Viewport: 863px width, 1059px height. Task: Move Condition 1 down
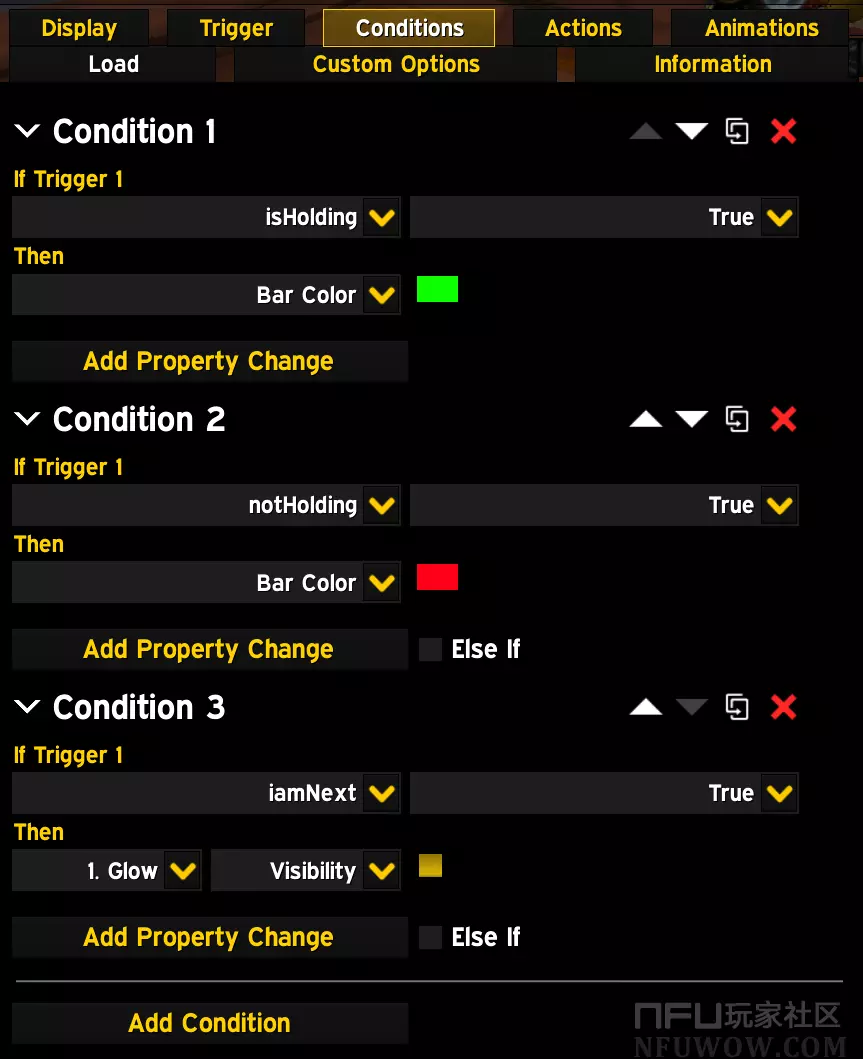coord(691,131)
